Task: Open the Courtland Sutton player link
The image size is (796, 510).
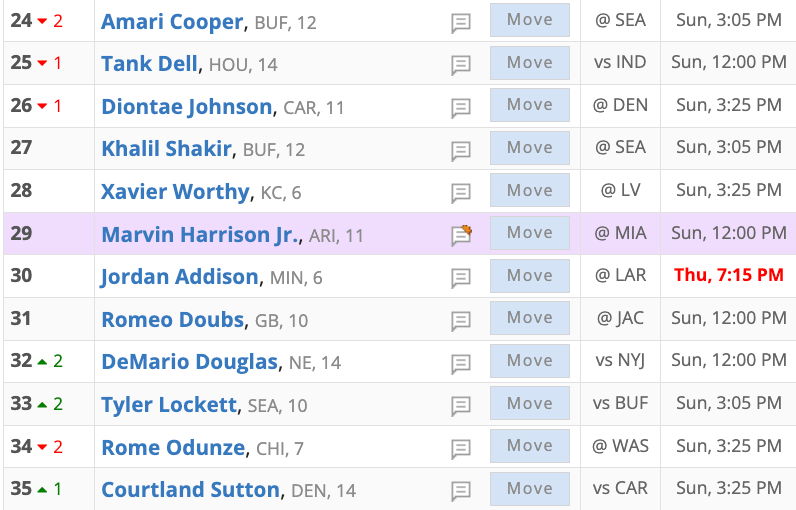Action: pos(190,490)
